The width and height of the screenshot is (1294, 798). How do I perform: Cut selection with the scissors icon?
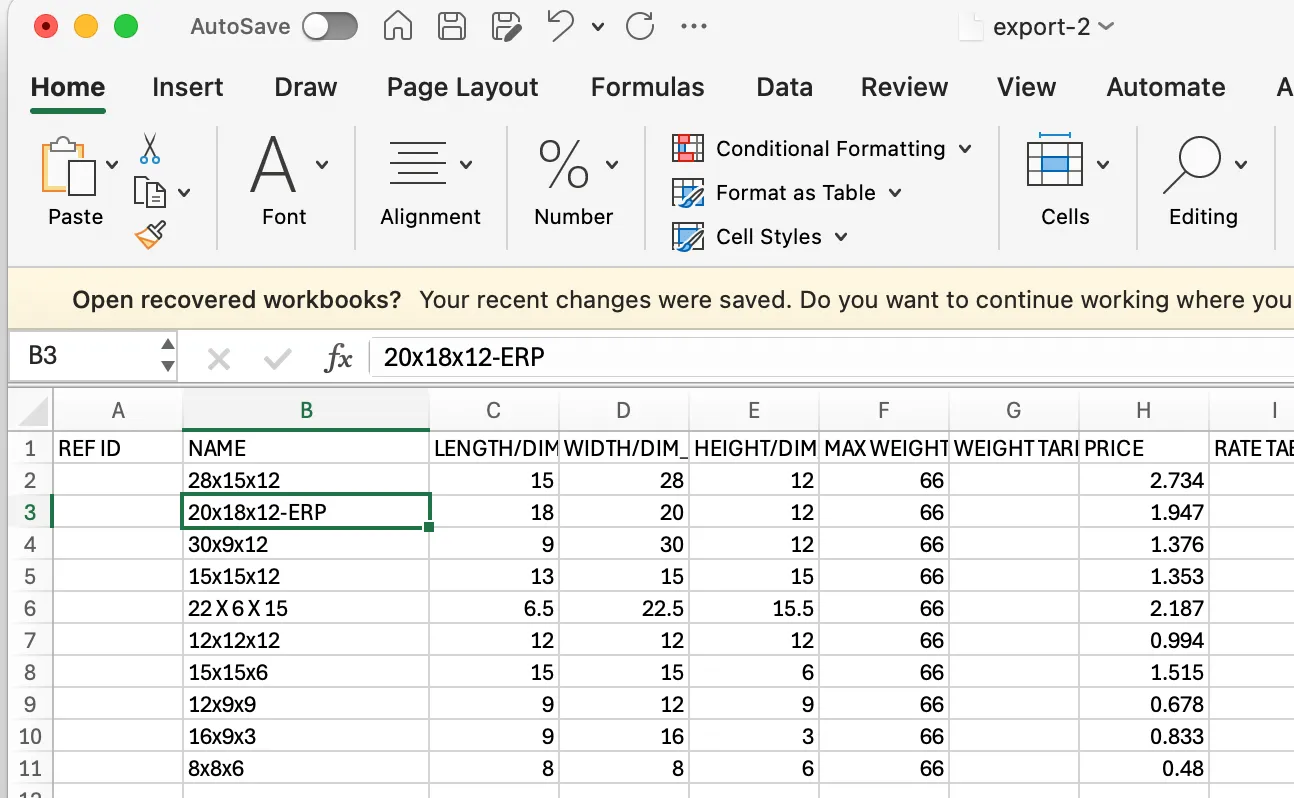pyautogui.click(x=150, y=149)
